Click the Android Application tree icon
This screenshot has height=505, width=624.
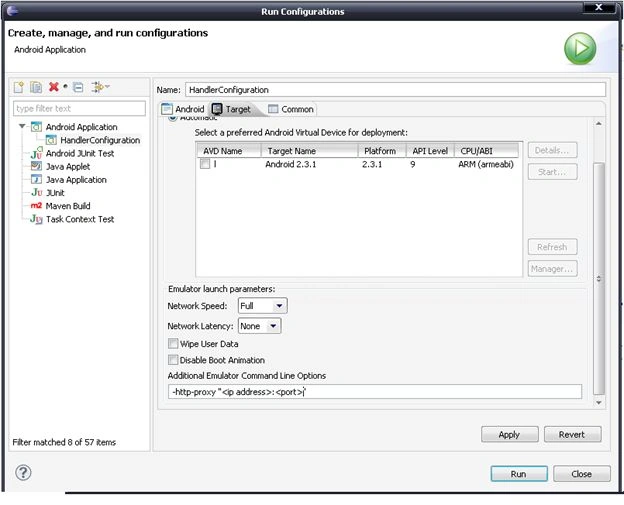point(36,127)
